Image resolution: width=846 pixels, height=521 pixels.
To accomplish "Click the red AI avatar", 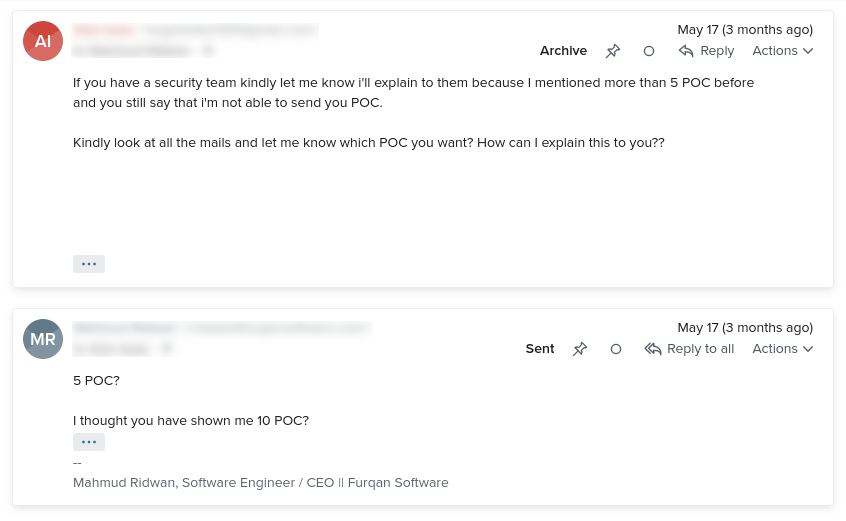I will click(43, 41).
